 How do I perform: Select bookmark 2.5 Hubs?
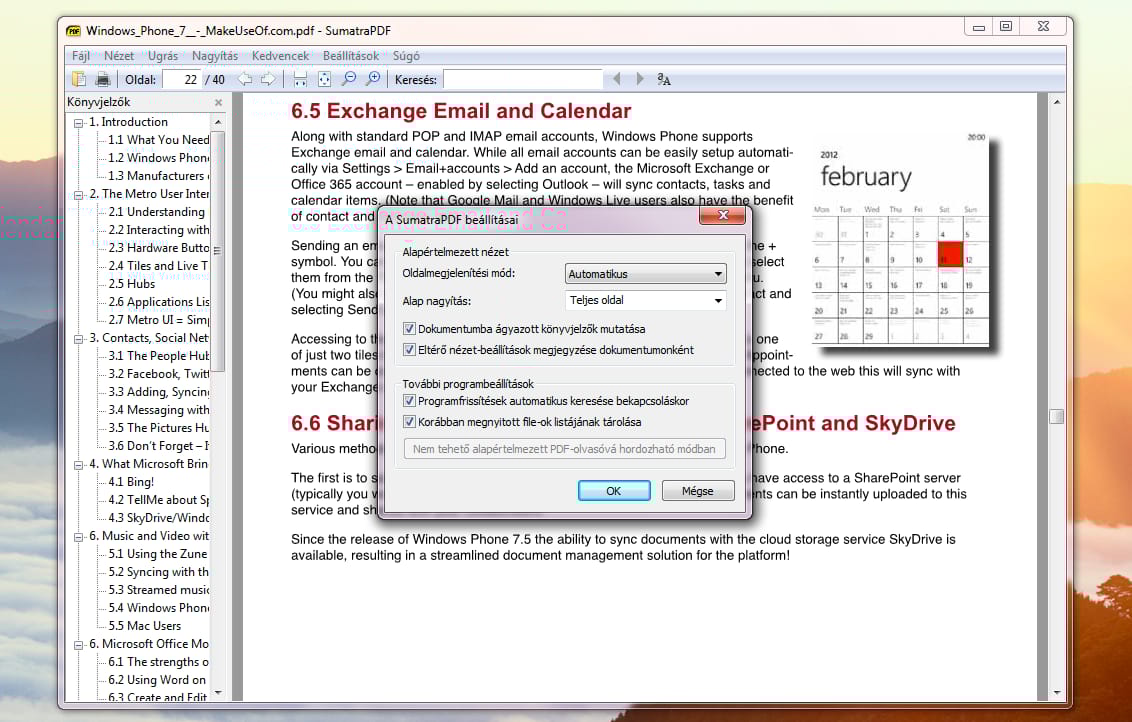pos(131,284)
